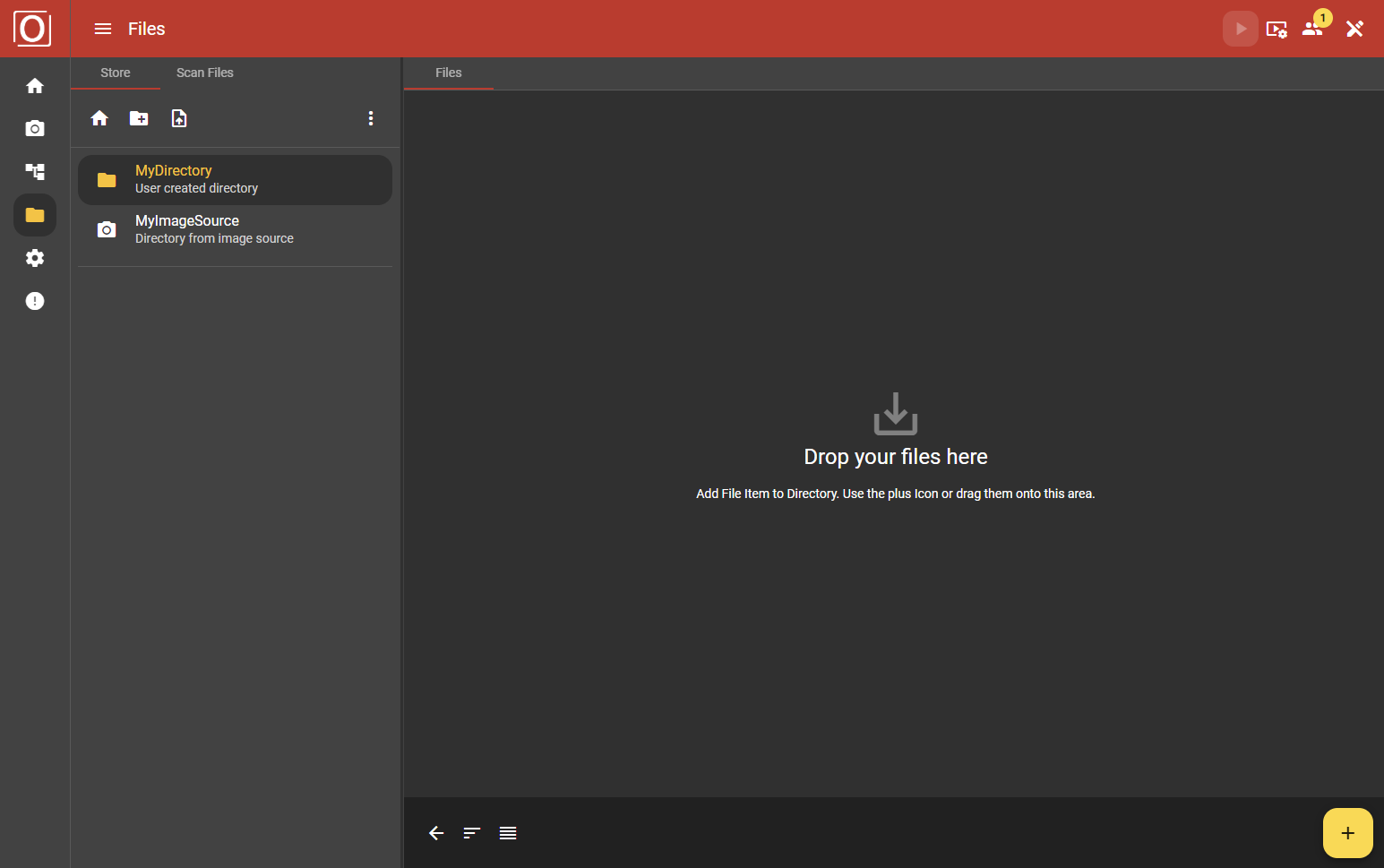The width and height of the screenshot is (1384, 868).
Task: Go to root directory via the home icon
Action: pyautogui.click(x=99, y=117)
